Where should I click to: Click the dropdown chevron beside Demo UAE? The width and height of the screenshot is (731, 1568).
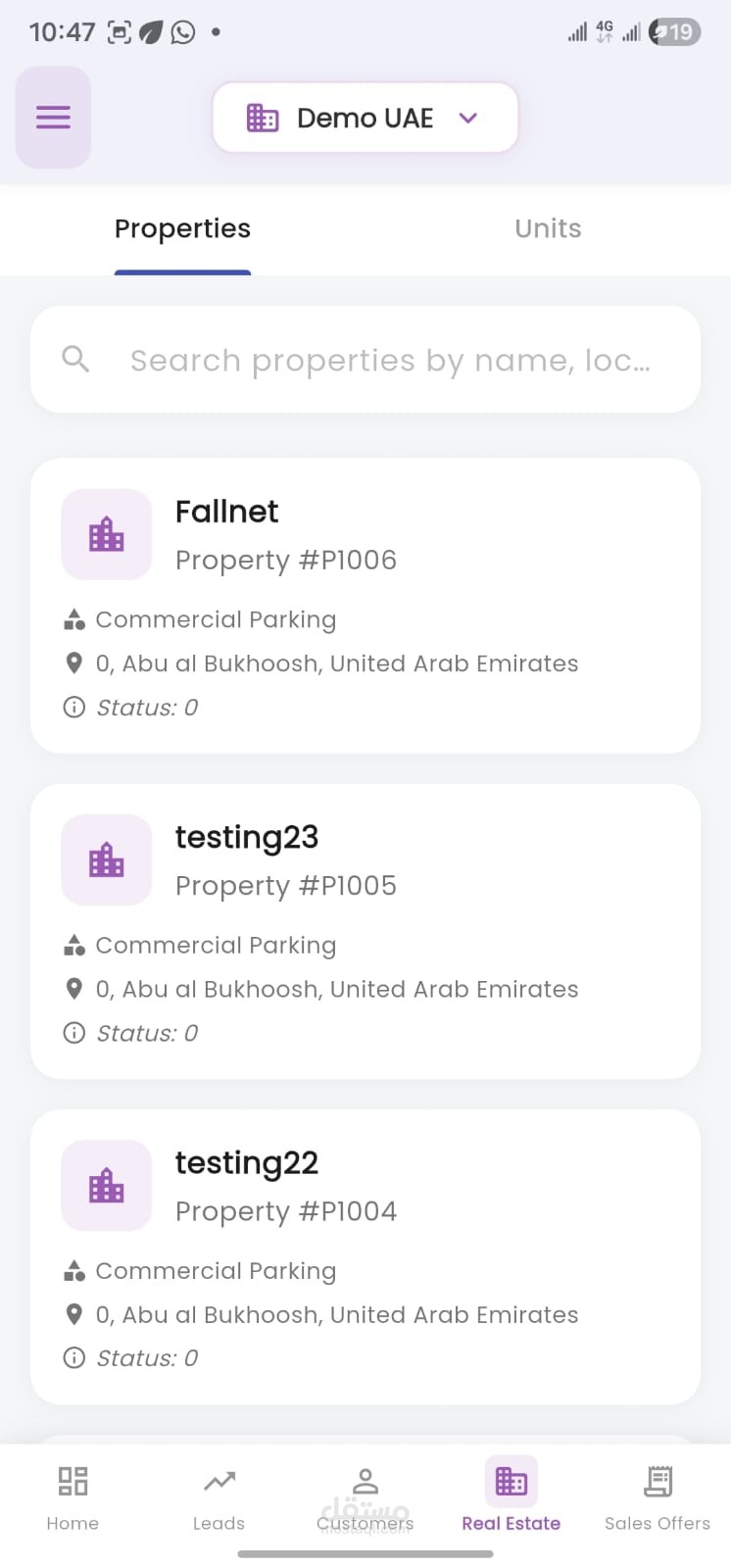coord(468,118)
